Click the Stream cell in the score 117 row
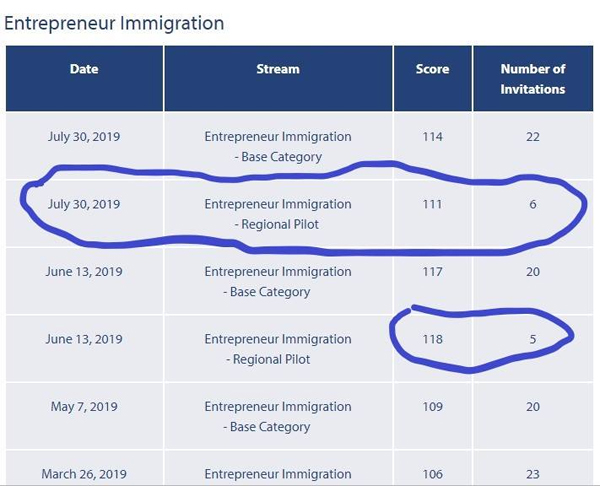 278,281
